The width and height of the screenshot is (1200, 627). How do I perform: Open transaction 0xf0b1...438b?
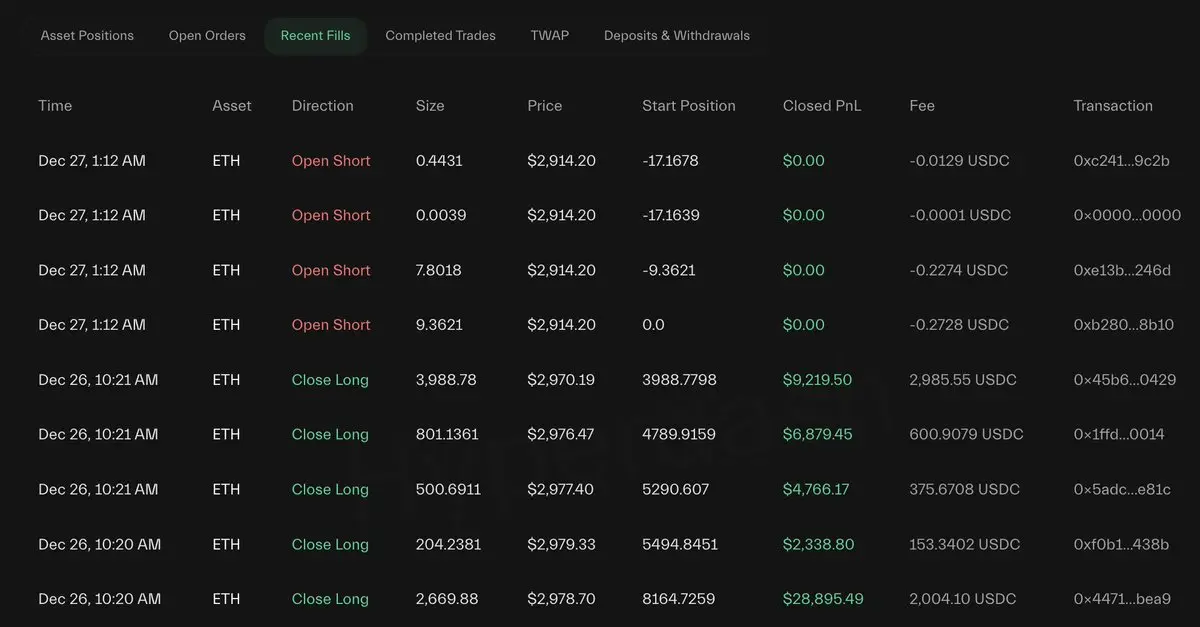tap(1121, 544)
